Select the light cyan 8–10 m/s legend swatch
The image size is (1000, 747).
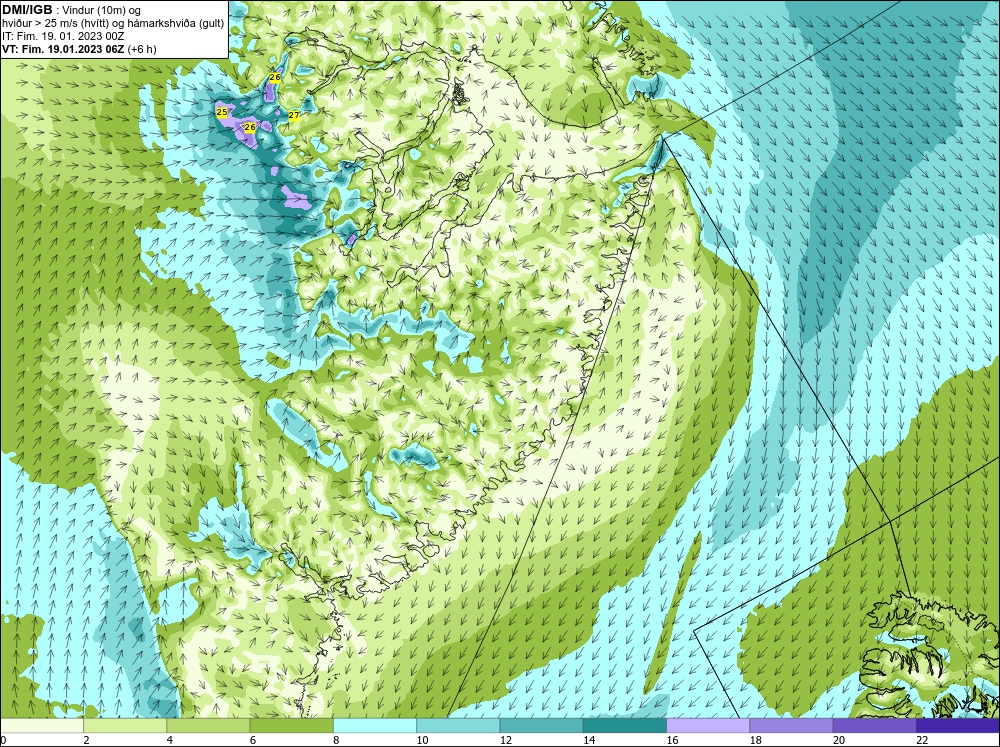(x=375, y=725)
